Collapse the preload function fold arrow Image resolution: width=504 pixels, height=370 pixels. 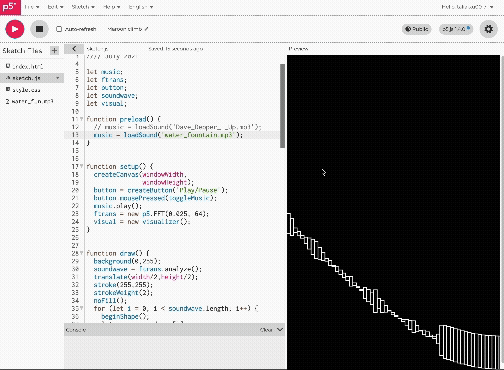point(81,119)
